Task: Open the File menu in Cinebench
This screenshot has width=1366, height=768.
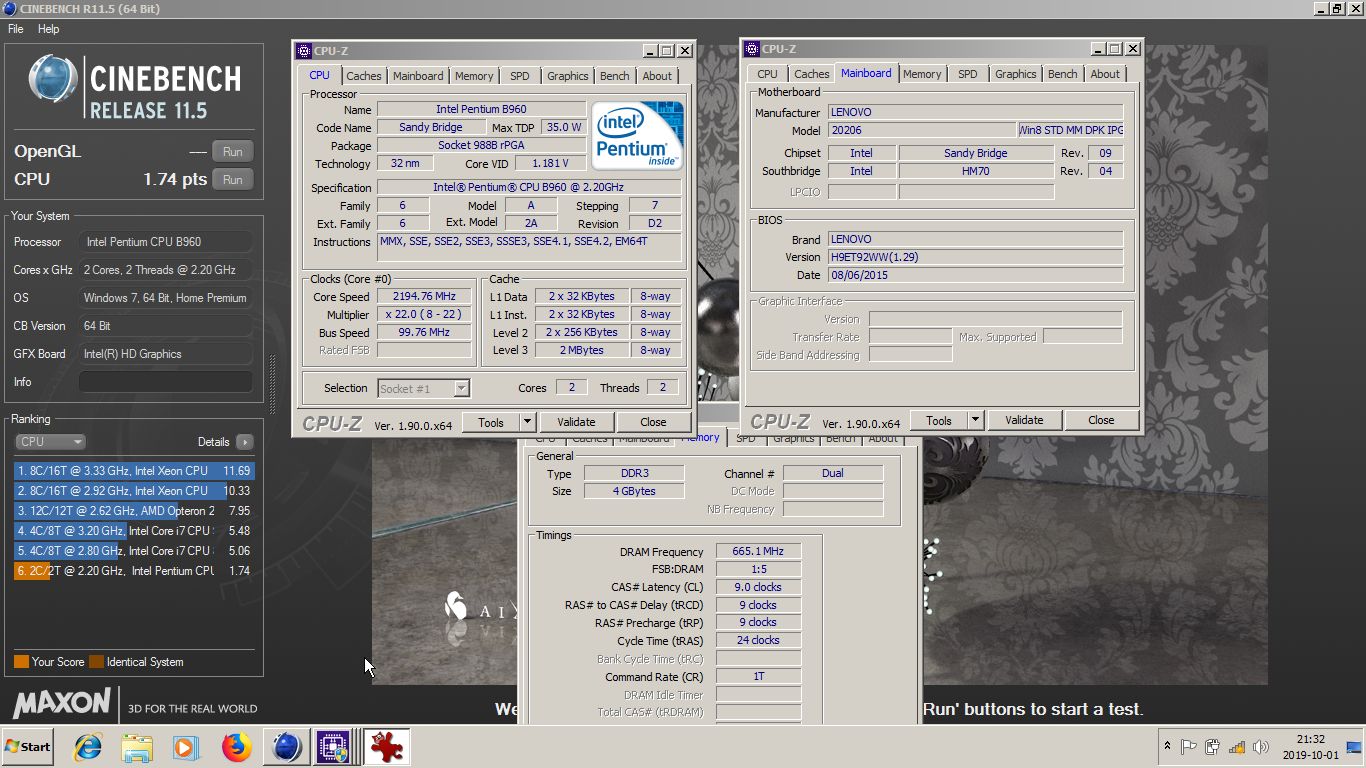Action: point(16,29)
